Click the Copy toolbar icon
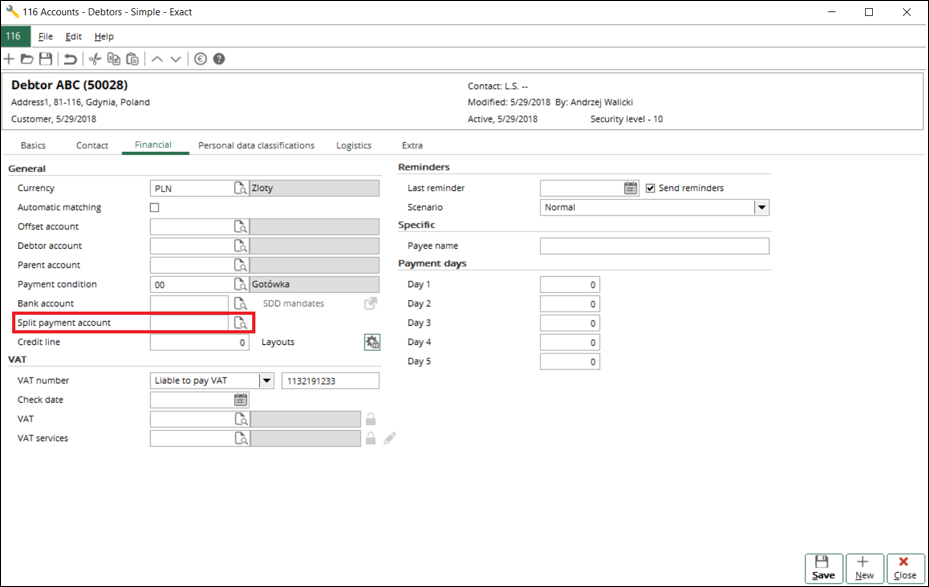Screen dimensions: 929x587 [114, 59]
